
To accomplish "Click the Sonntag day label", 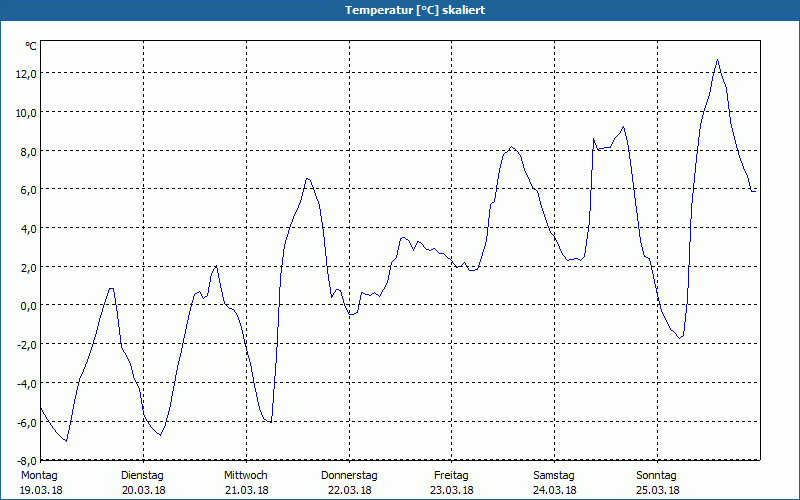I will click(x=656, y=476).
